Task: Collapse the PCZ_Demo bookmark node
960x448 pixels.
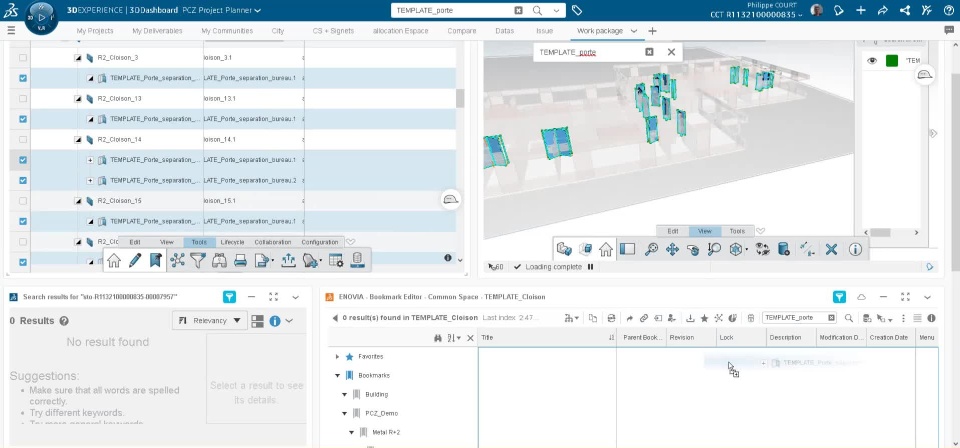Action: [345, 413]
